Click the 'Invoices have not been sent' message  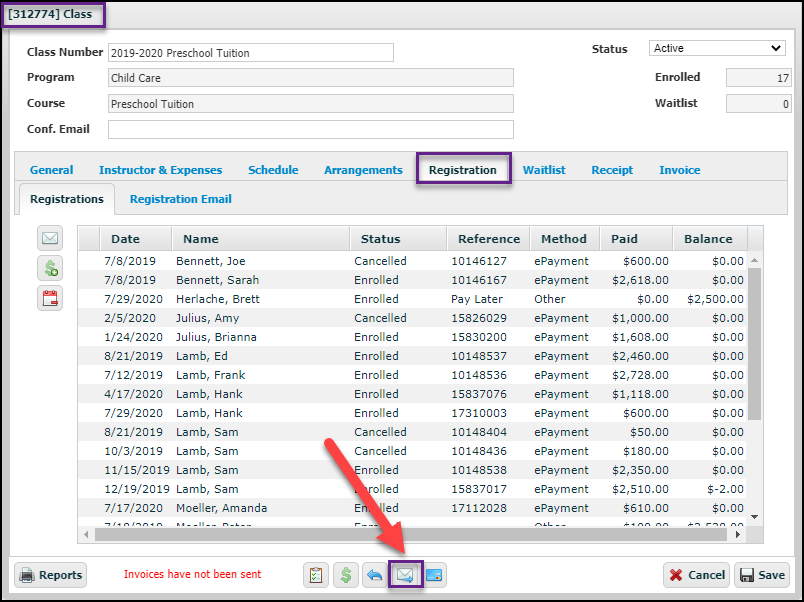[x=192, y=574]
